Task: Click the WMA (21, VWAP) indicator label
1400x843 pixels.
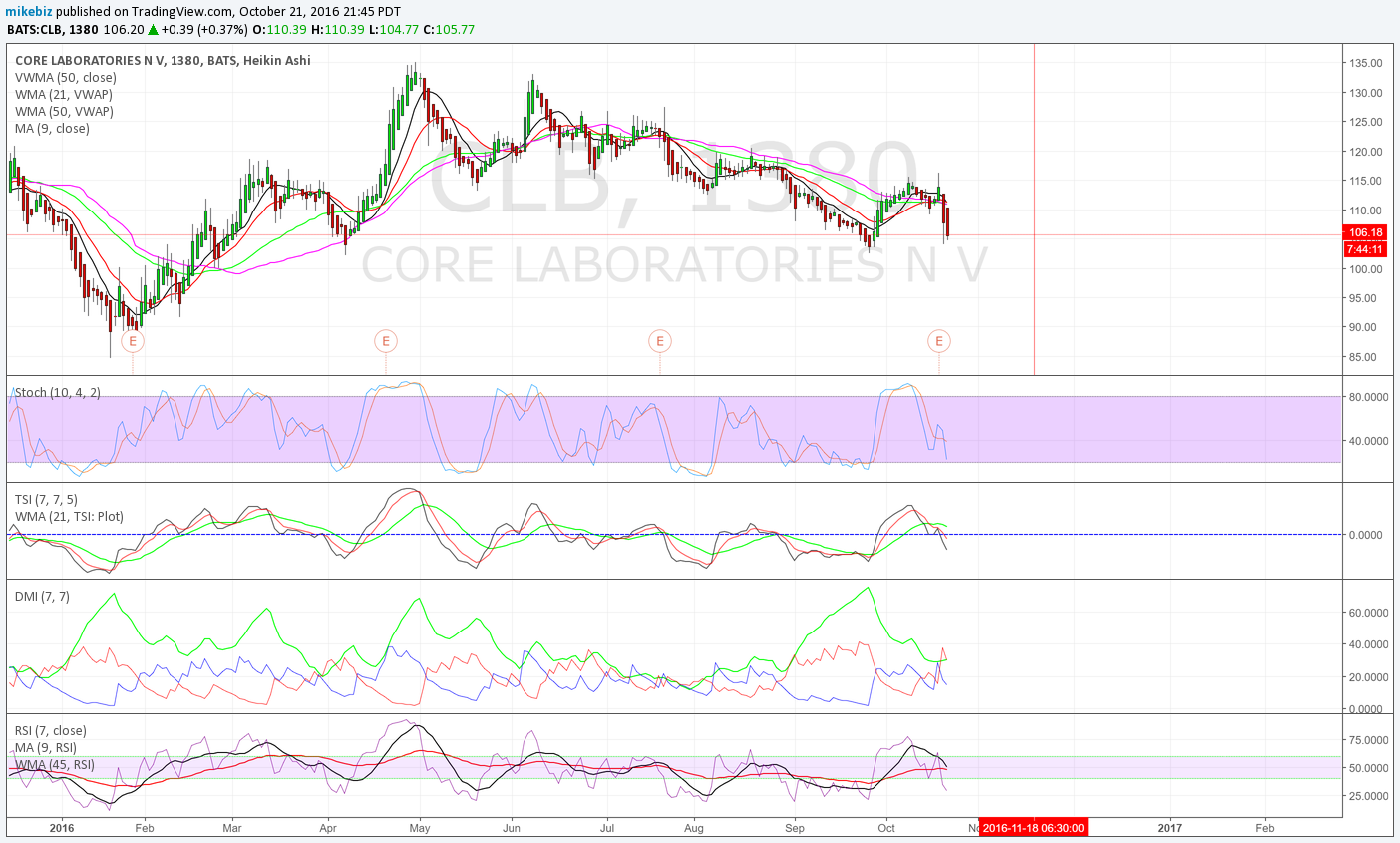Action: click(64, 94)
